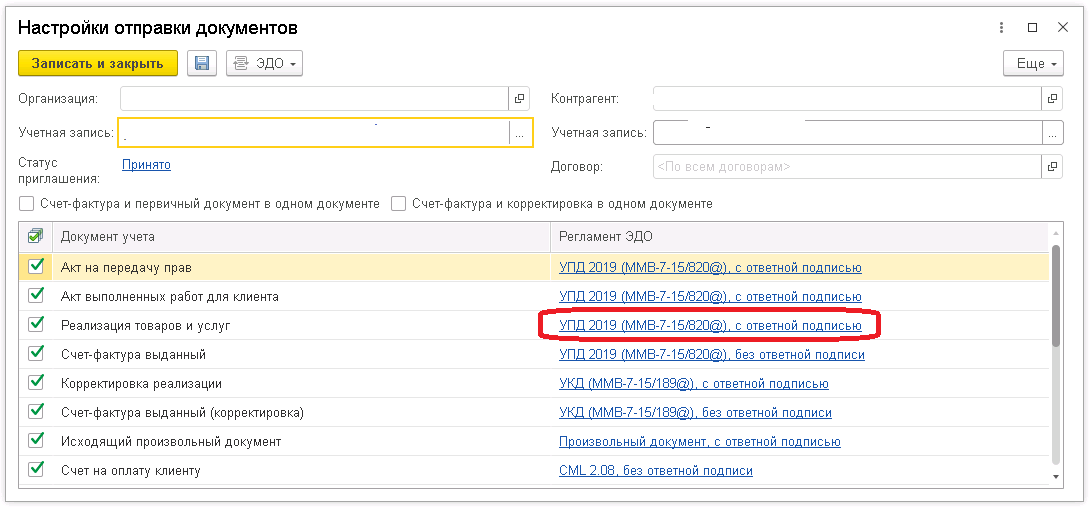Open regulation link for Реализация товаров и услуг
This screenshot has height=513, width=1091.
point(710,326)
